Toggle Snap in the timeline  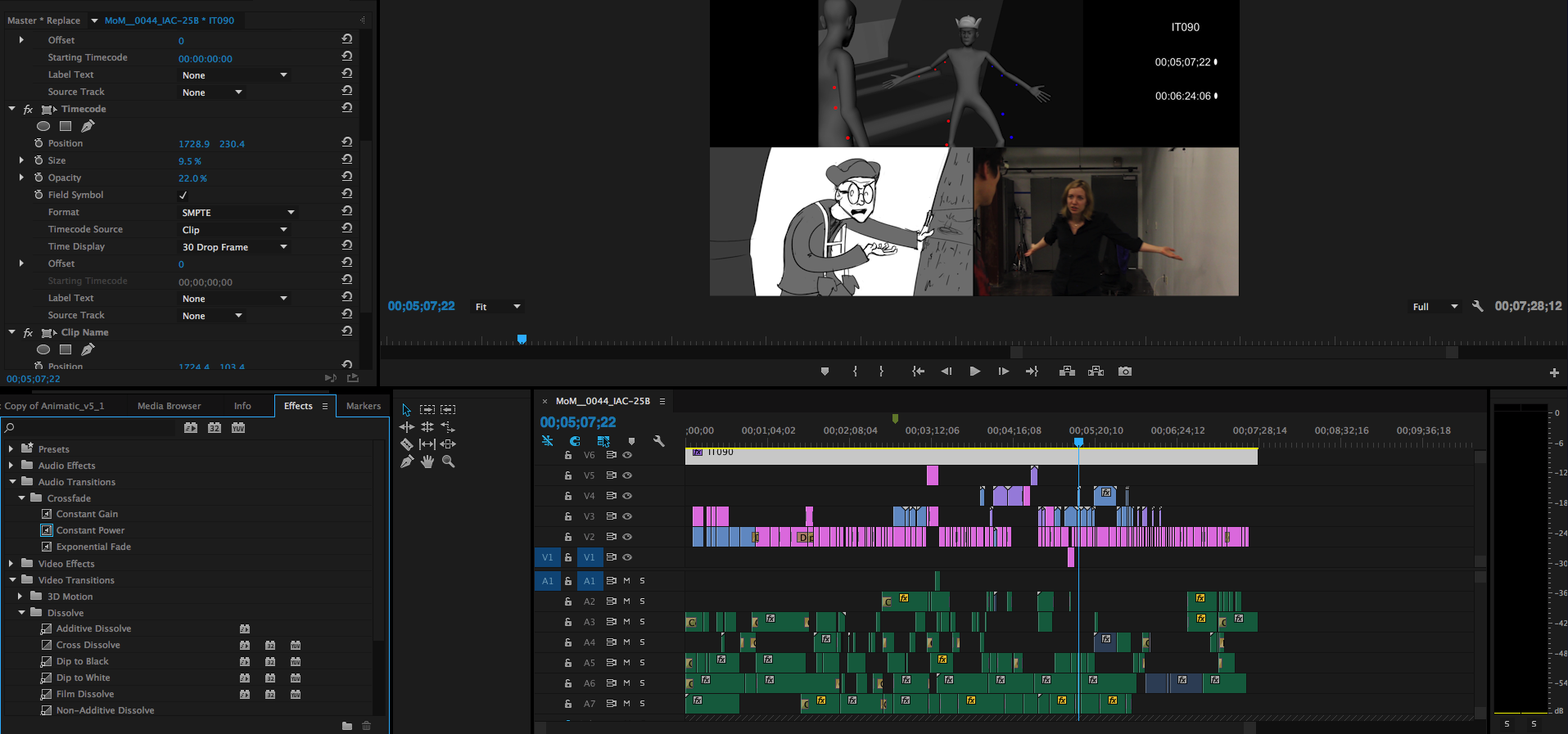[x=575, y=441]
